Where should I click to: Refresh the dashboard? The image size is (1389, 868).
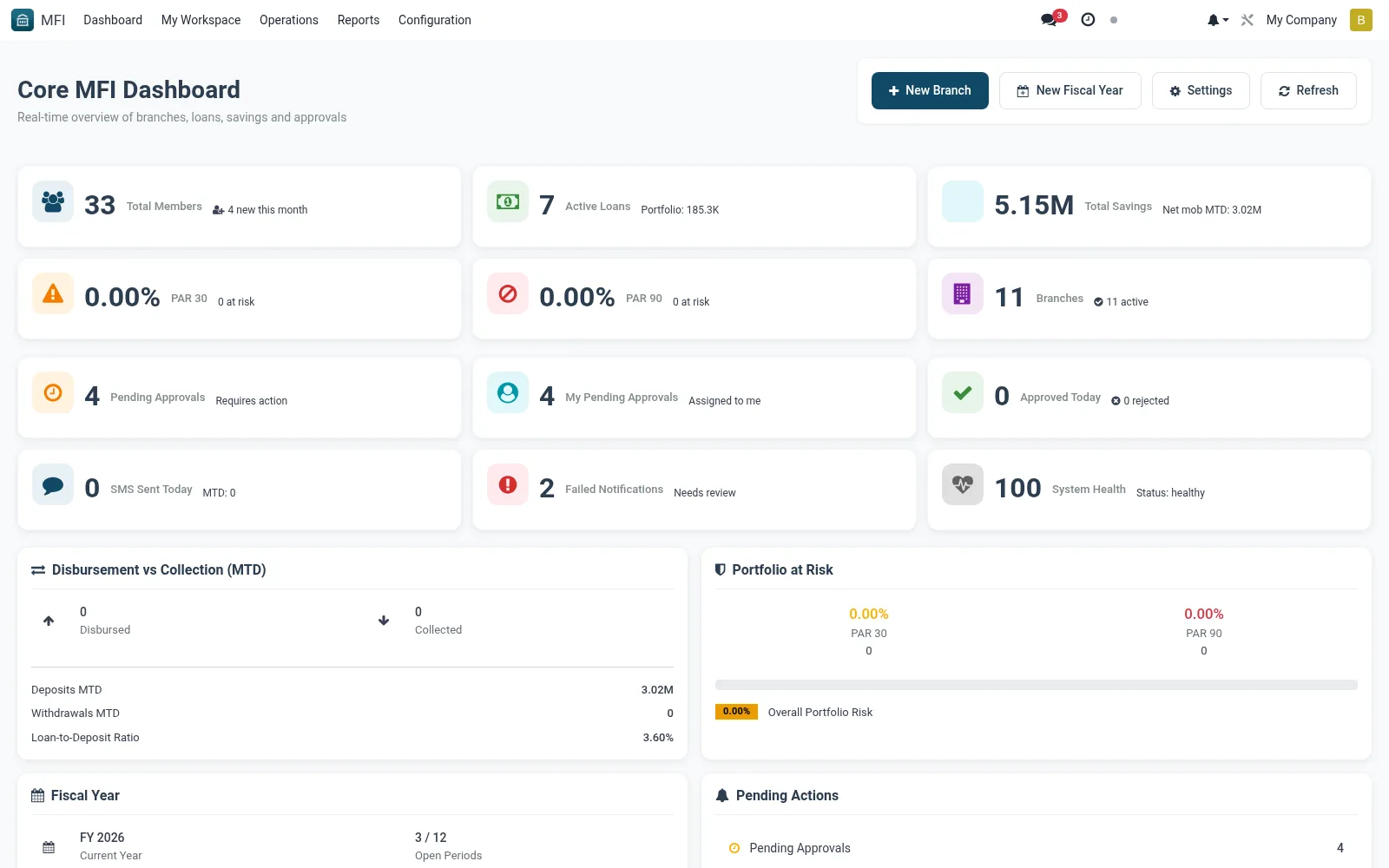1308,90
